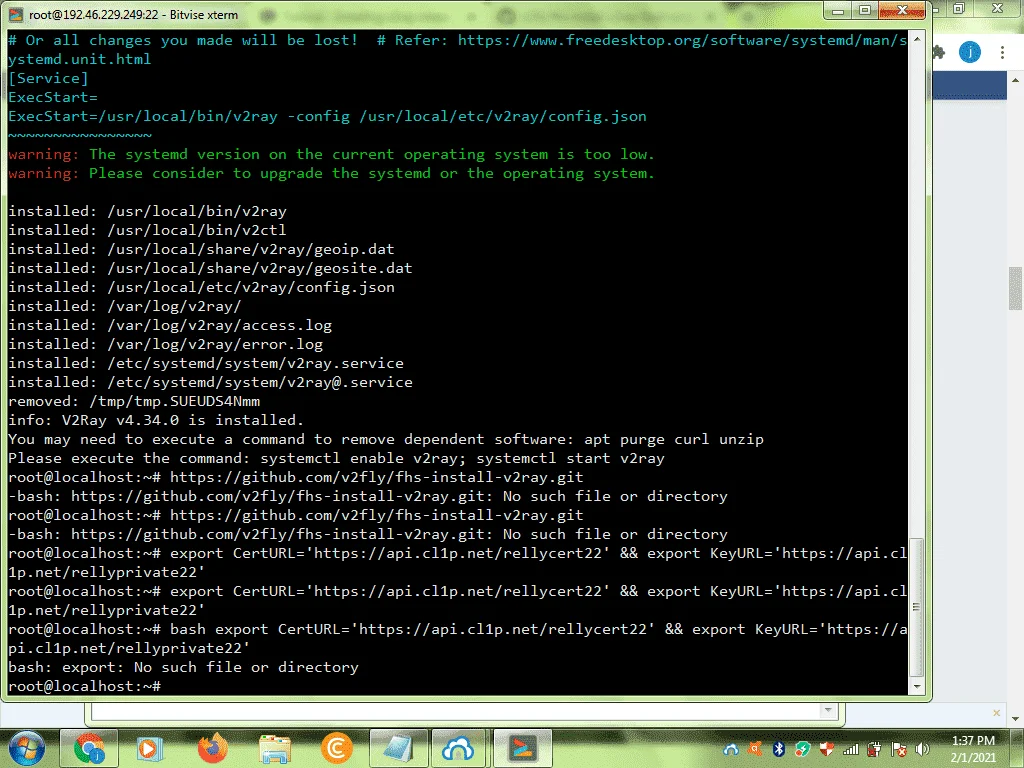The image size is (1024, 768).
Task: Open Firefox from the taskbar
Action: coord(212,748)
